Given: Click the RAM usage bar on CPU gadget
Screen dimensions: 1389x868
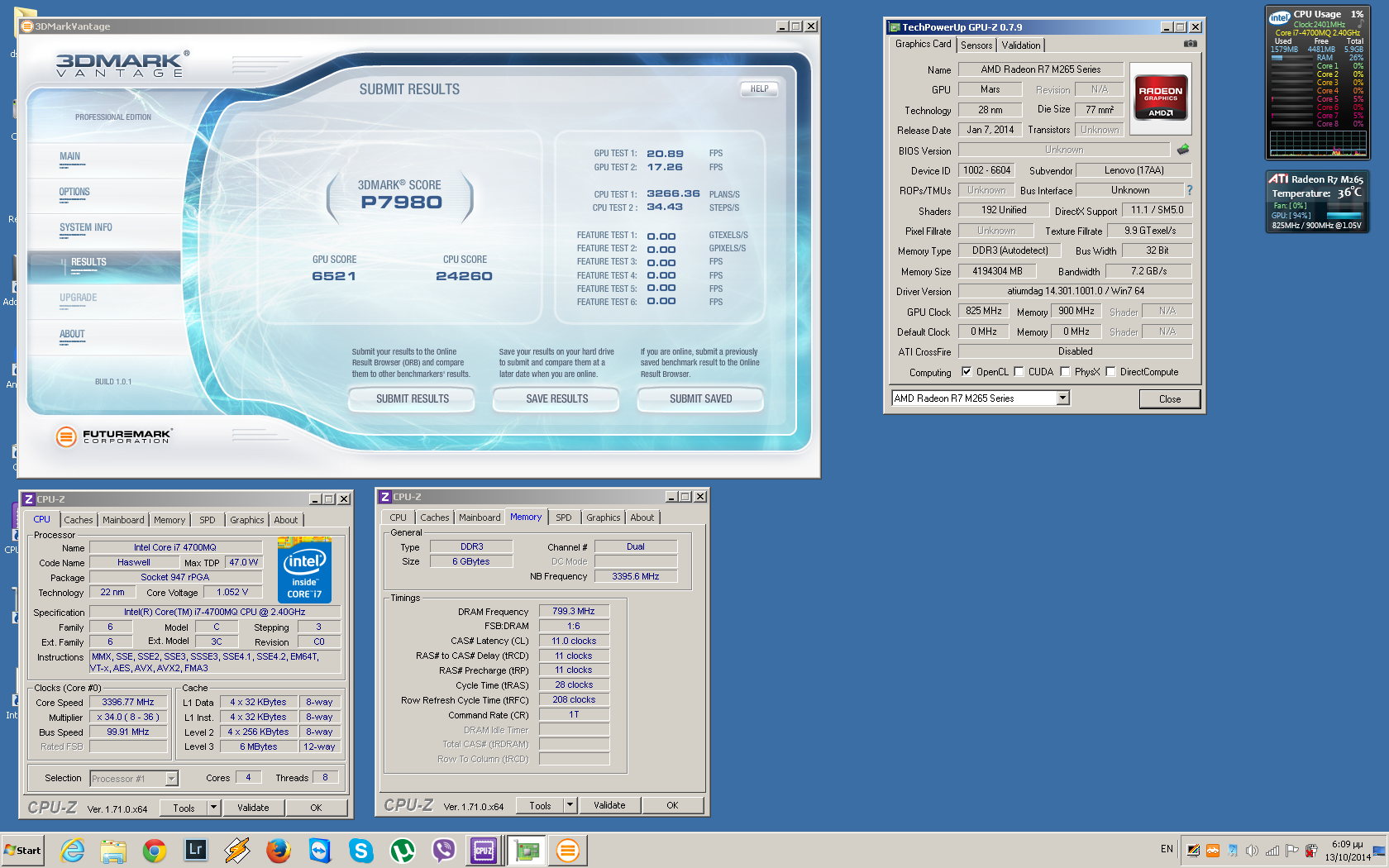Looking at the screenshot, I should (1290, 58).
